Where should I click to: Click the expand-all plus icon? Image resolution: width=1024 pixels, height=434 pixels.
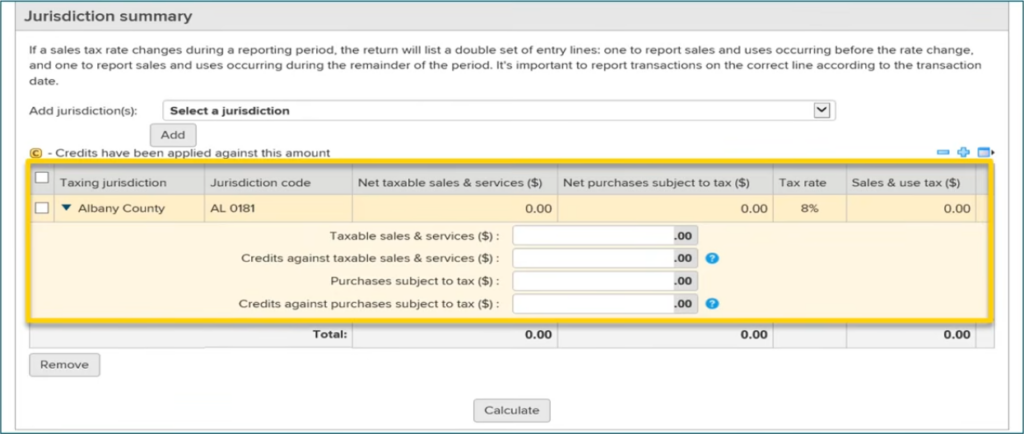(x=963, y=152)
